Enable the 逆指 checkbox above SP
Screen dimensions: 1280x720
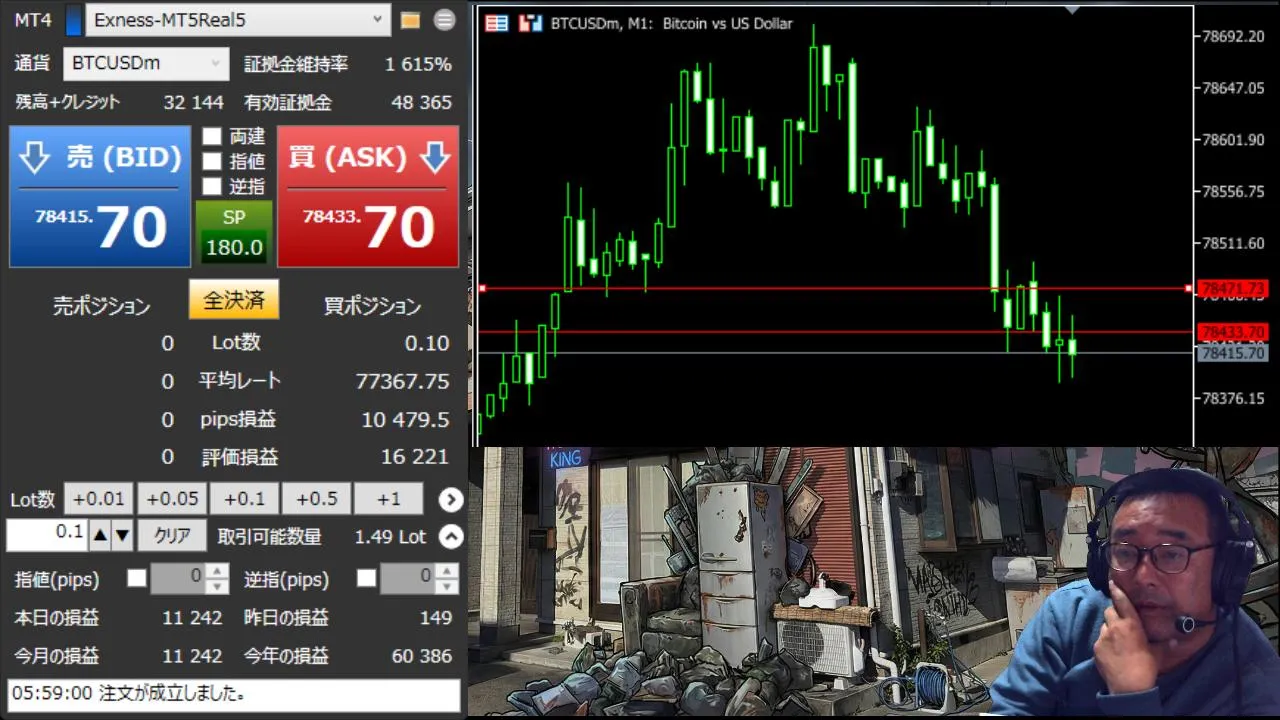click(212, 186)
